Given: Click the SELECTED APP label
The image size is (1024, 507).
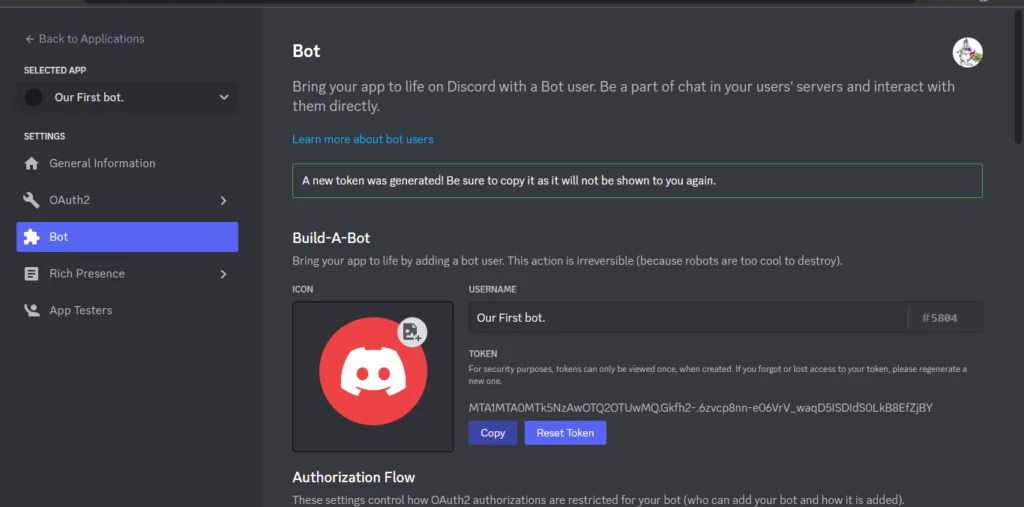Looking at the screenshot, I should pyautogui.click(x=55, y=70).
